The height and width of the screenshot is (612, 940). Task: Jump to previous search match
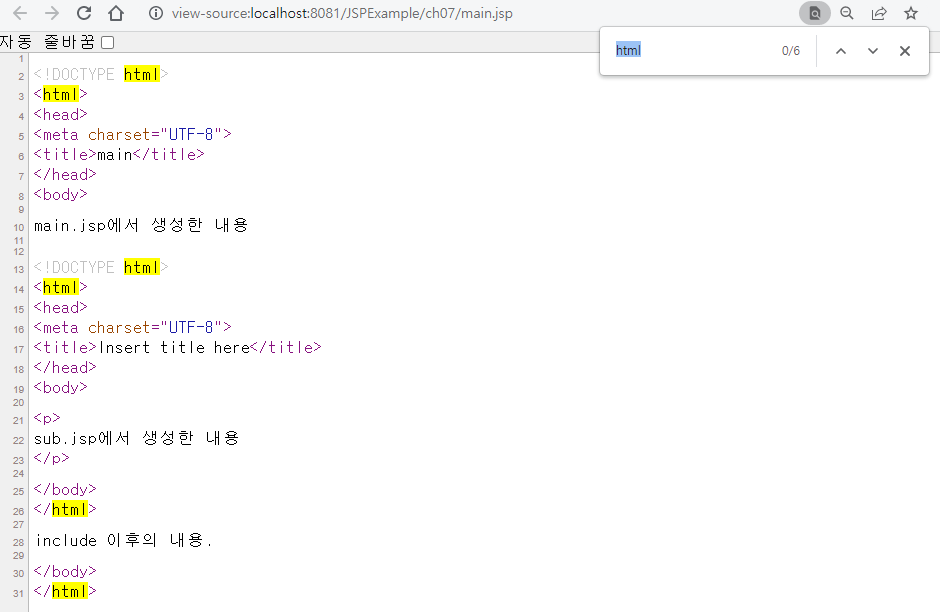(841, 51)
